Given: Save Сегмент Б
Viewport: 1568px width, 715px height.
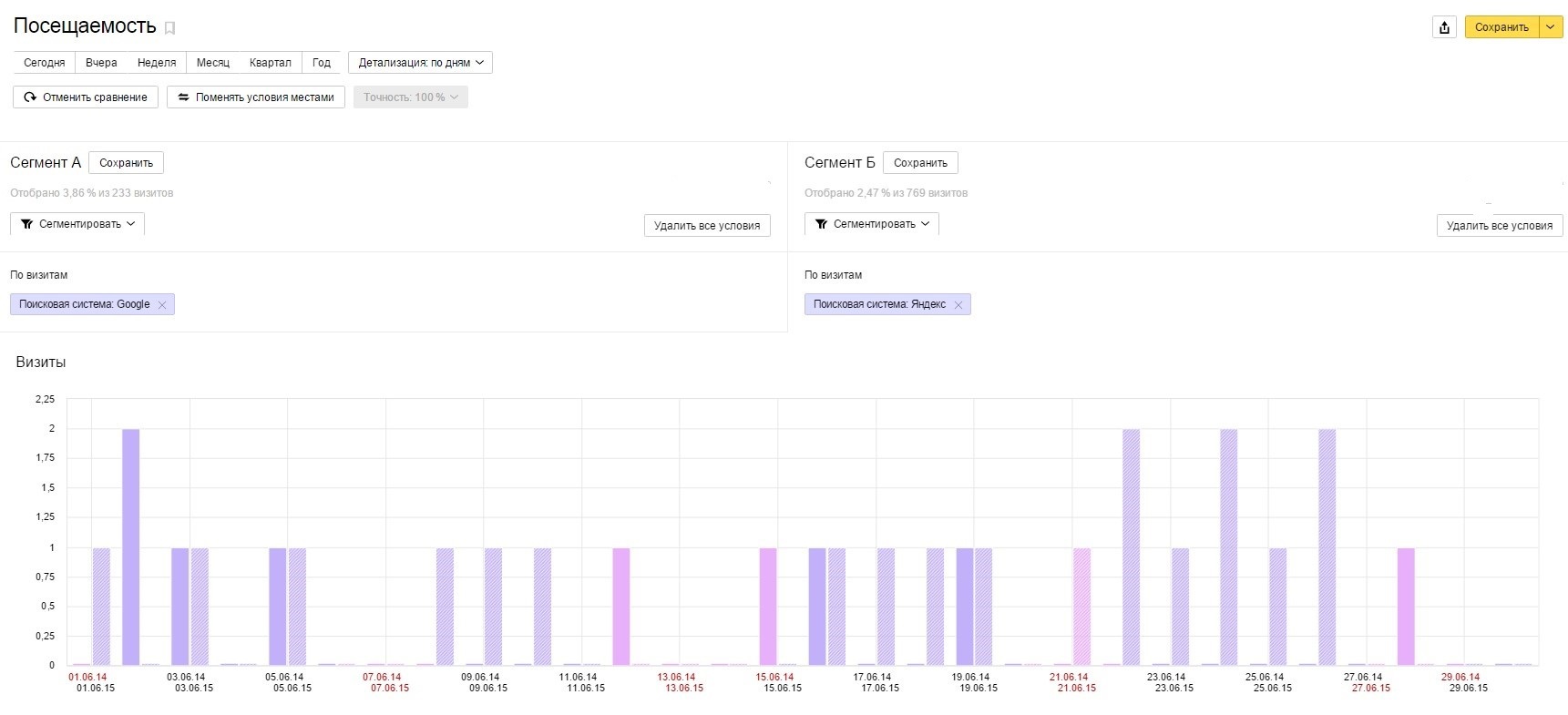Looking at the screenshot, I should click(x=920, y=163).
